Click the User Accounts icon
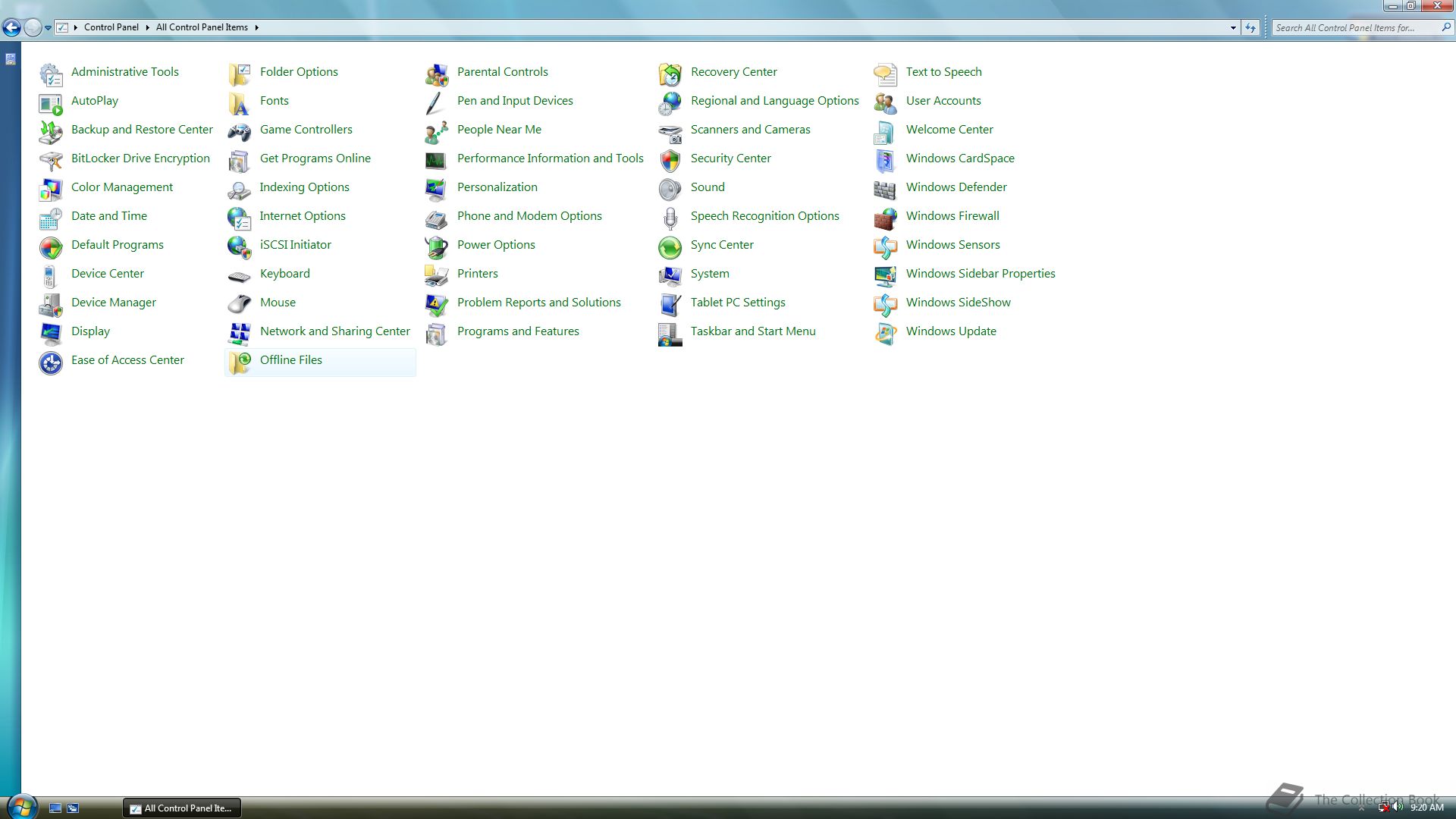Image resolution: width=1456 pixels, height=819 pixels. point(886,102)
